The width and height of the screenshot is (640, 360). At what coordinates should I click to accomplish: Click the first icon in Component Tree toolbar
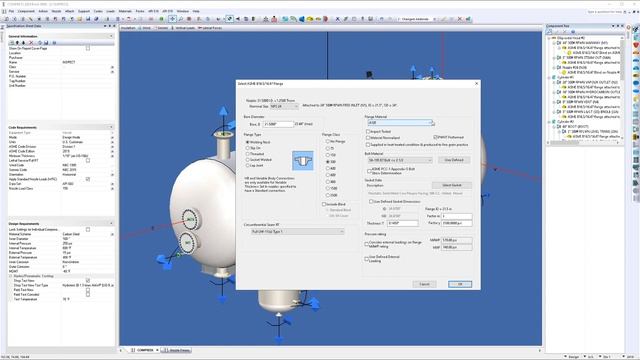550,31
